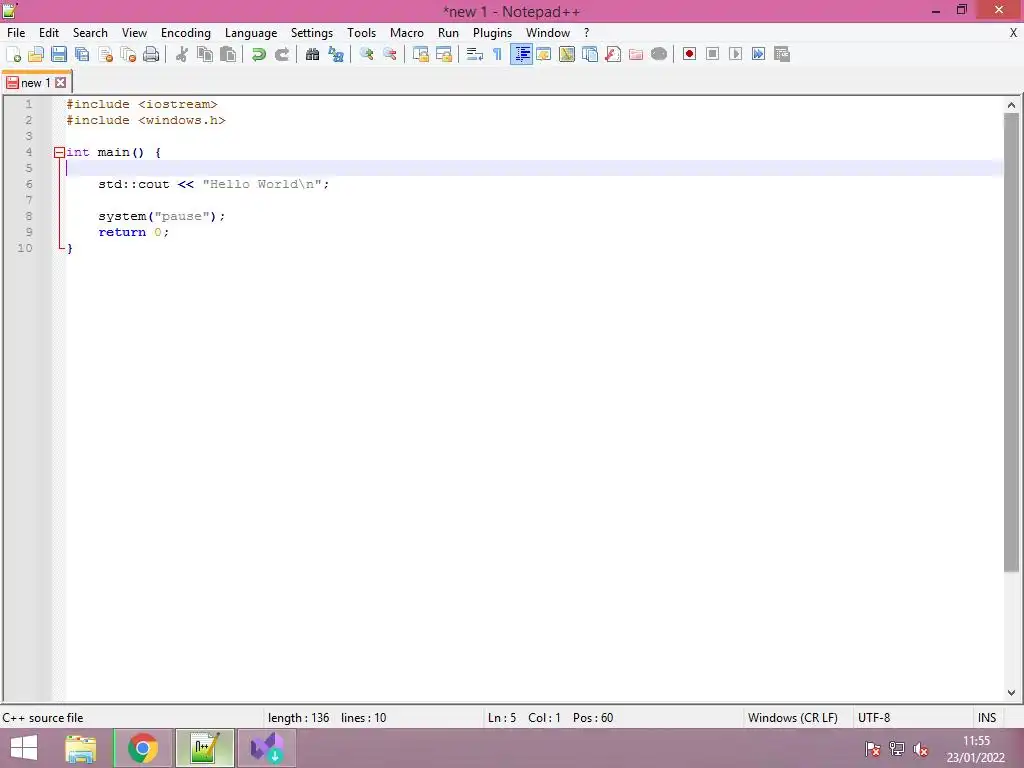
Task: Open the File menu
Action: [16, 33]
